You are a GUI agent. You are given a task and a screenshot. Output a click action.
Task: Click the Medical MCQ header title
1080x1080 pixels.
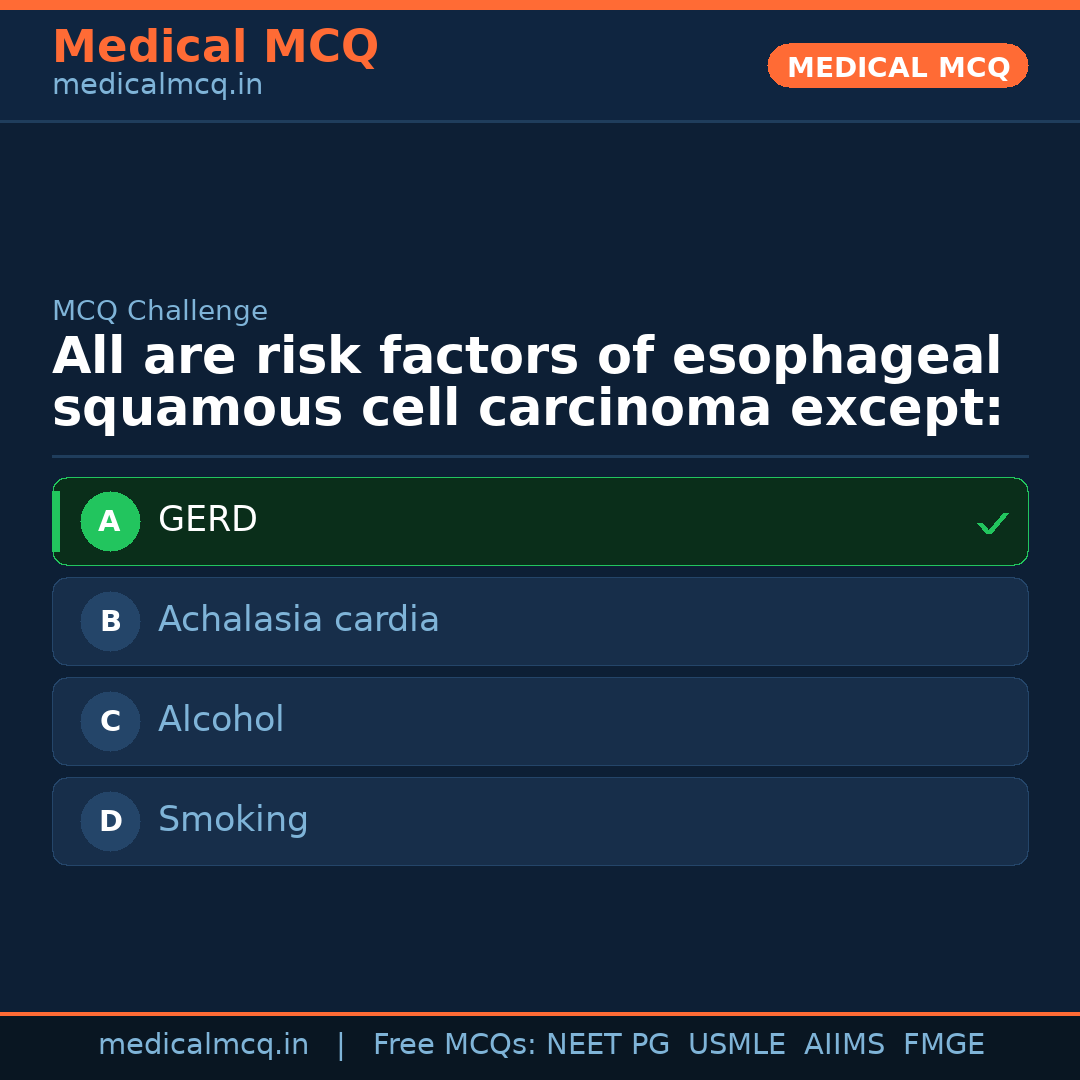click(215, 47)
